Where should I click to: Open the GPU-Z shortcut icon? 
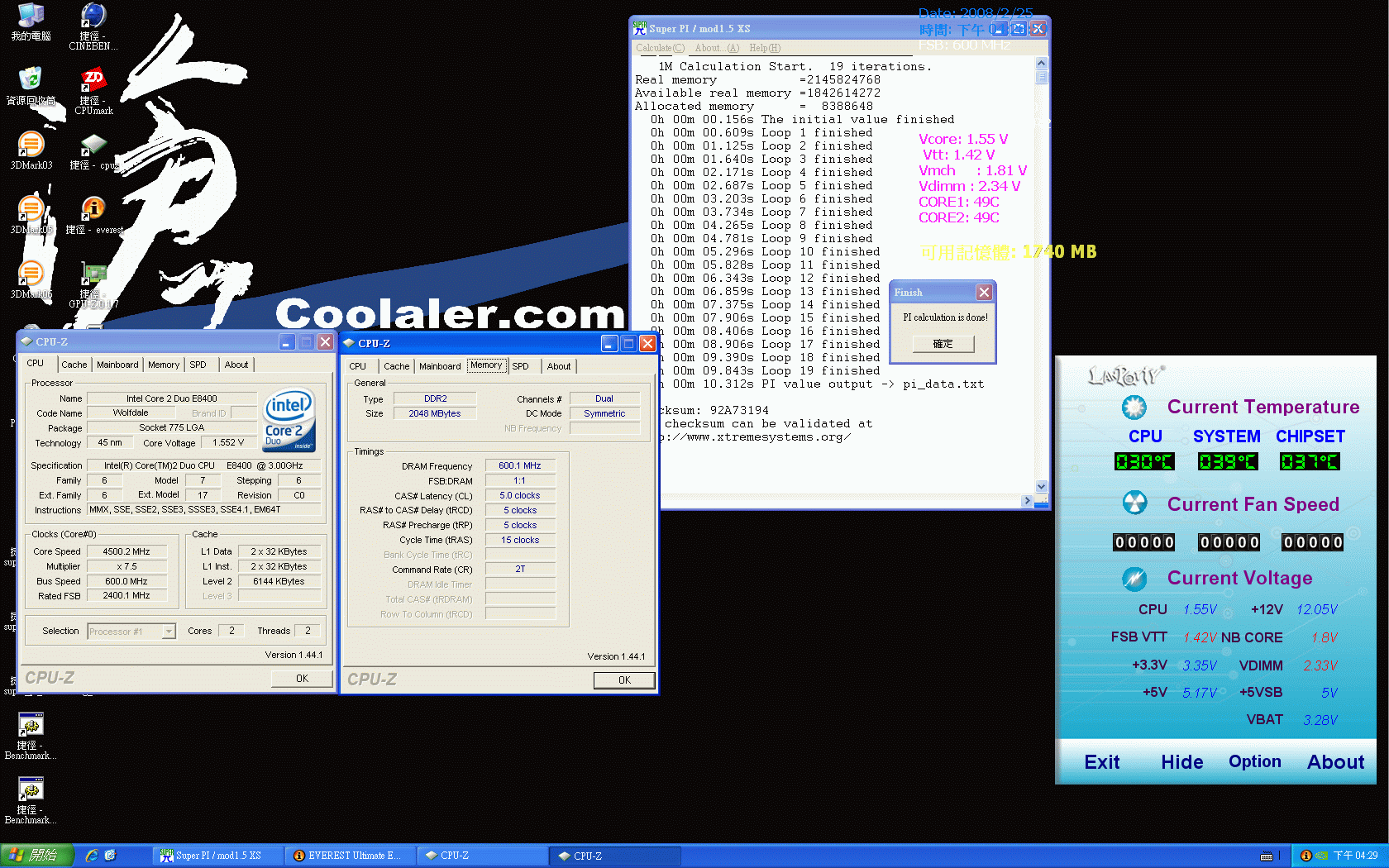click(93, 284)
